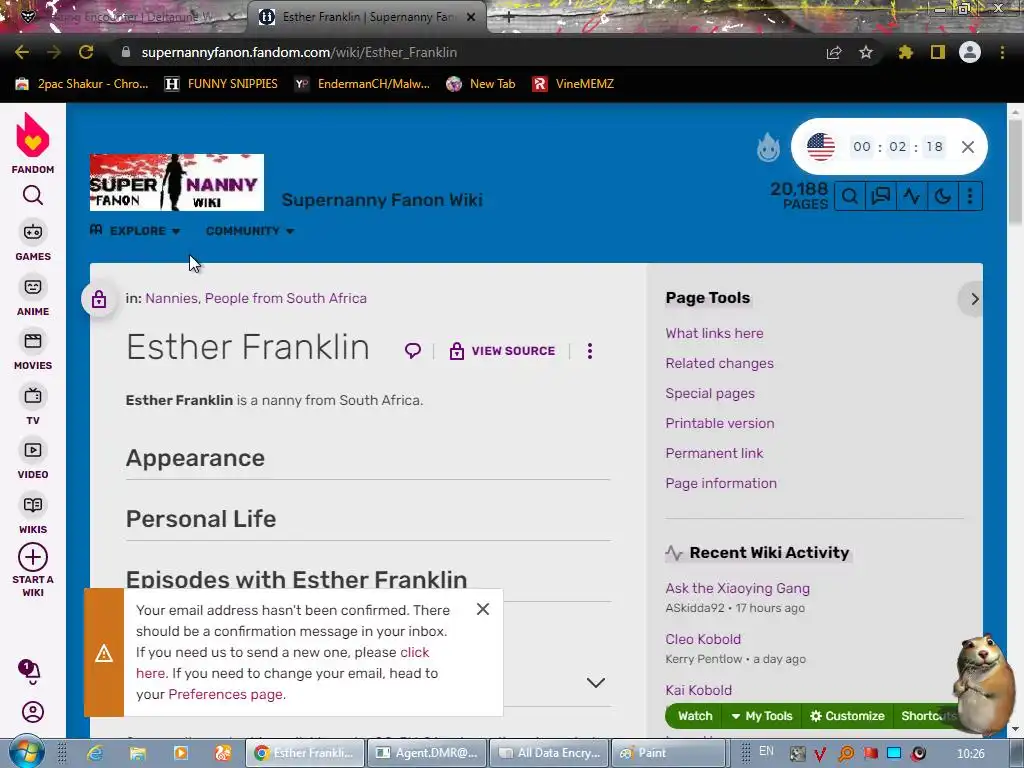Viewport: 1024px width, 768px height.
Task: Open Ask the Xiaoying Gang activity link
Action: [737, 588]
